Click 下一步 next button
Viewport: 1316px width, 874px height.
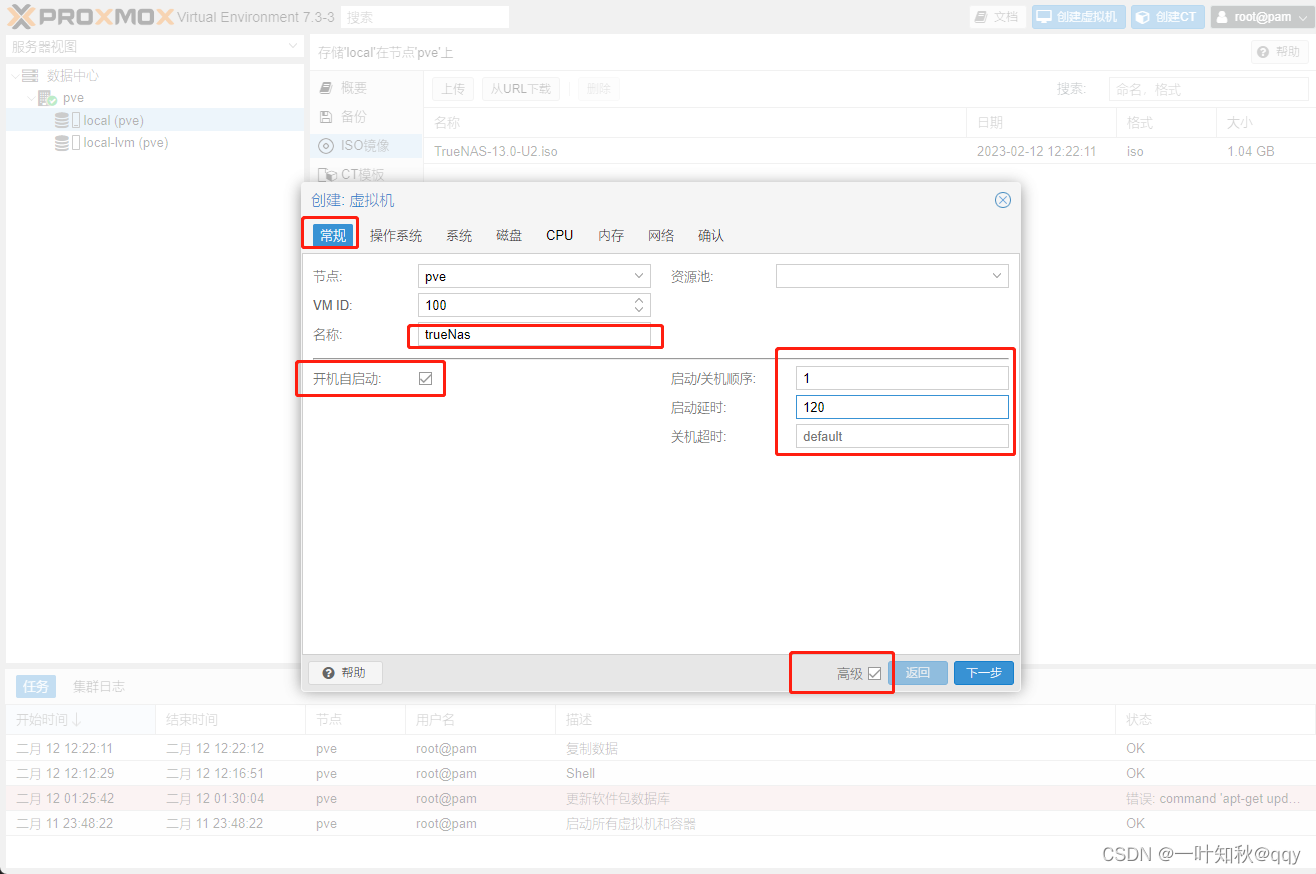point(984,673)
